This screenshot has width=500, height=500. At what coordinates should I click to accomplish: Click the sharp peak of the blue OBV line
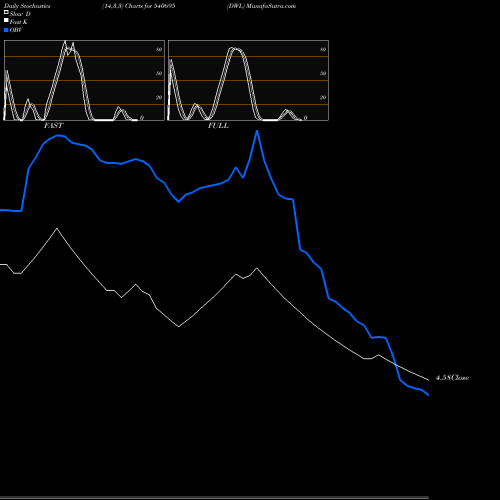click(x=257, y=131)
